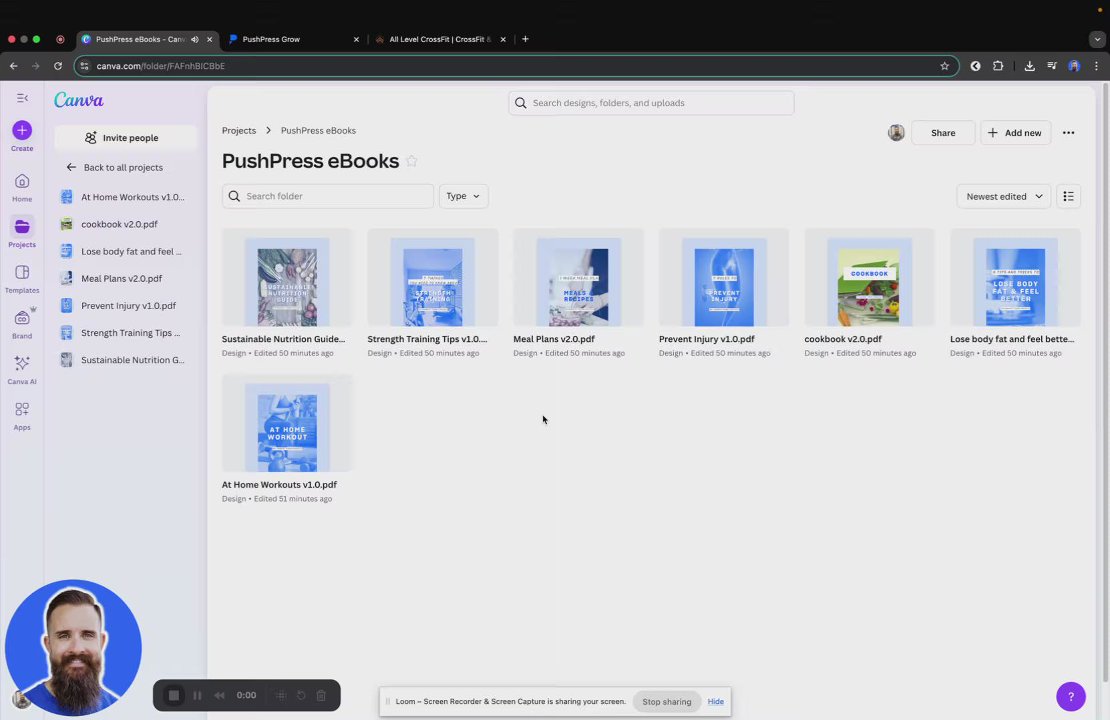Select Lose body fat in sidebar list
The width and height of the screenshot is (1110, 720).
click(126, 251)
